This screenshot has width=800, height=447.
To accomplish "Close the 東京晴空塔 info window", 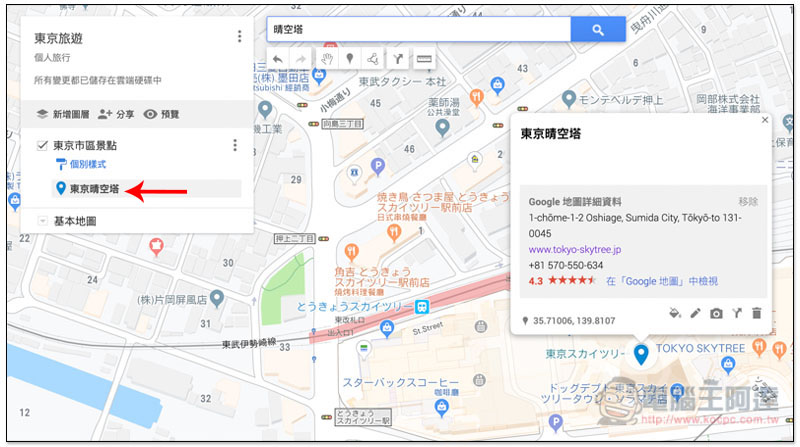I will point(764,120).
